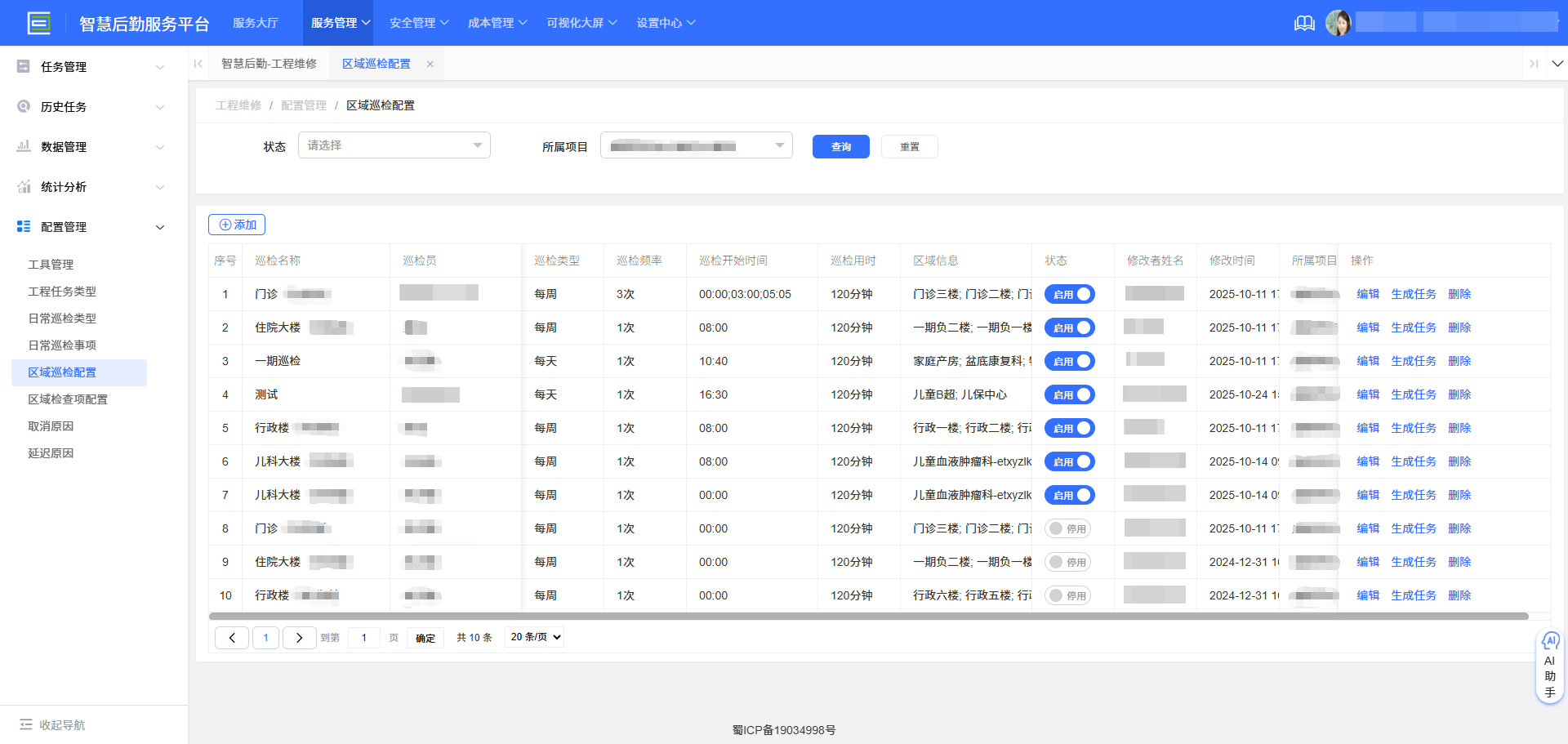The height and width of the screenshot is (744, 1568).
Task: Click 添加 to create a new record
Action: [x=236, y=224]
